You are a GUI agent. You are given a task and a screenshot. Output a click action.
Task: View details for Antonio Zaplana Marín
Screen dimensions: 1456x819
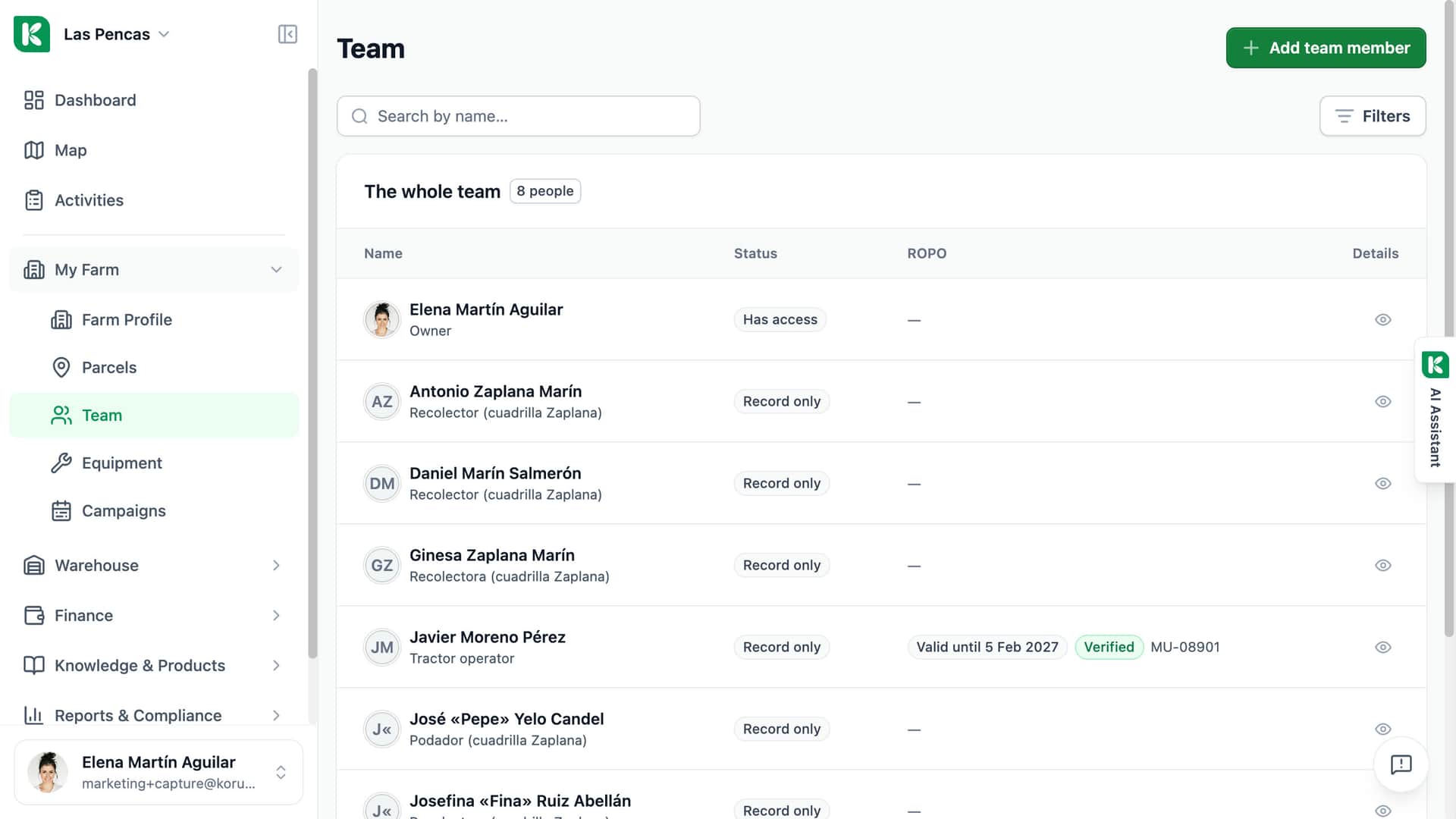[1383, 402]
